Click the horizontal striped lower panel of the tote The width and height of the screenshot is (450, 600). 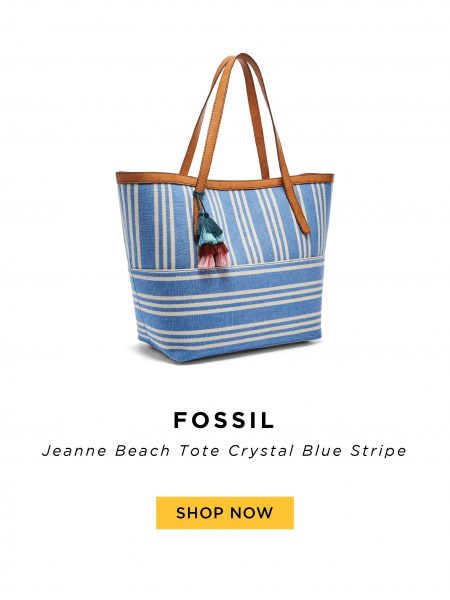point(228,310)
